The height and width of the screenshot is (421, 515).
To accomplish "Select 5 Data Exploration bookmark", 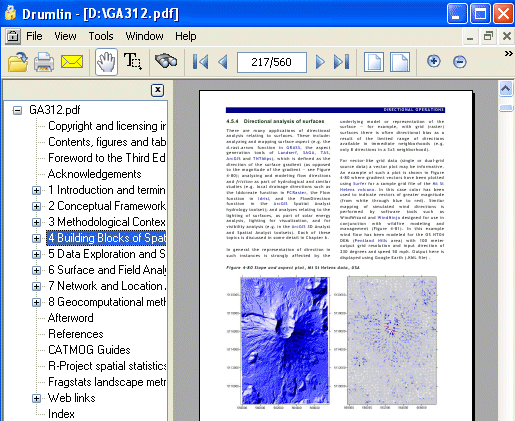I will [107, 254].
